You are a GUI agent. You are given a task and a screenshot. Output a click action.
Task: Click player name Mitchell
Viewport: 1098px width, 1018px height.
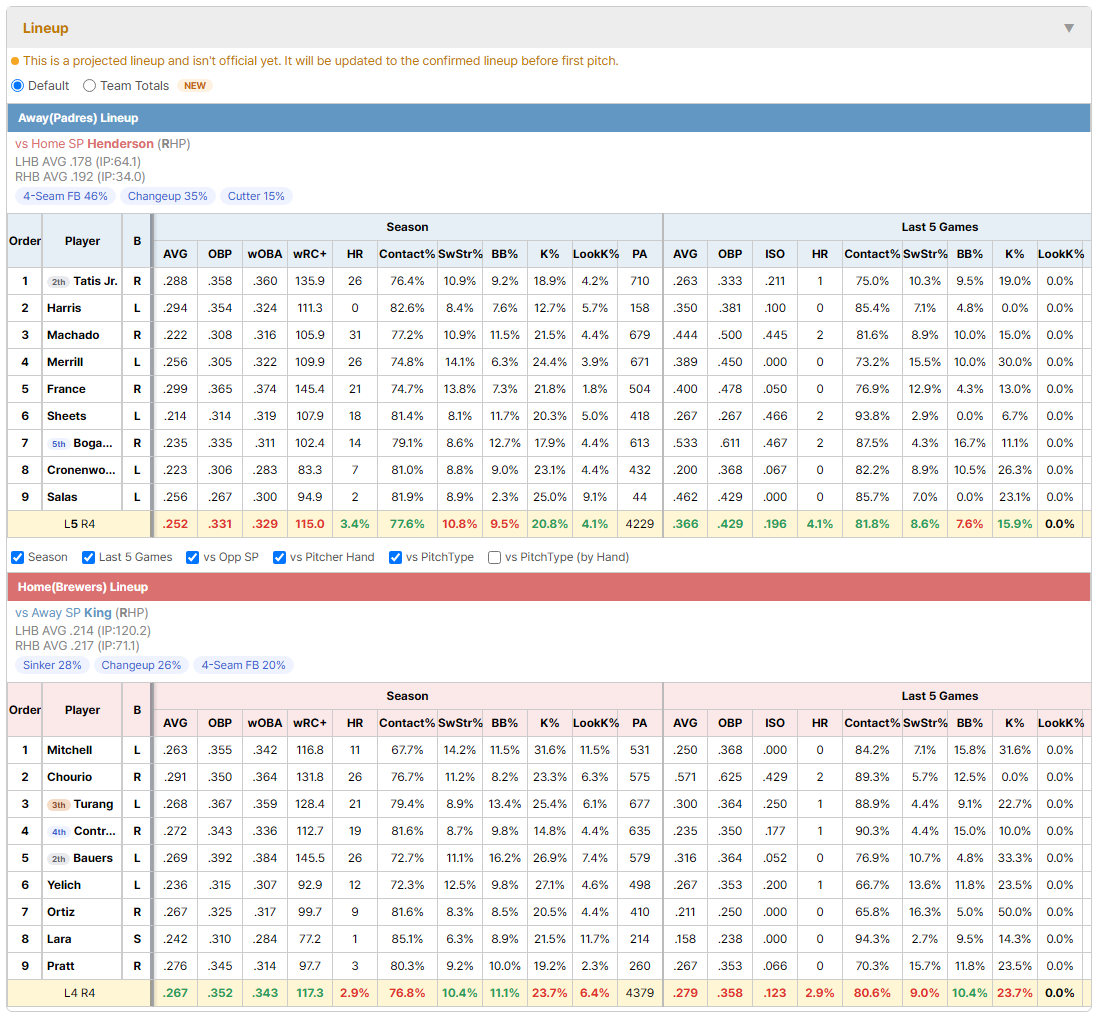69,751
